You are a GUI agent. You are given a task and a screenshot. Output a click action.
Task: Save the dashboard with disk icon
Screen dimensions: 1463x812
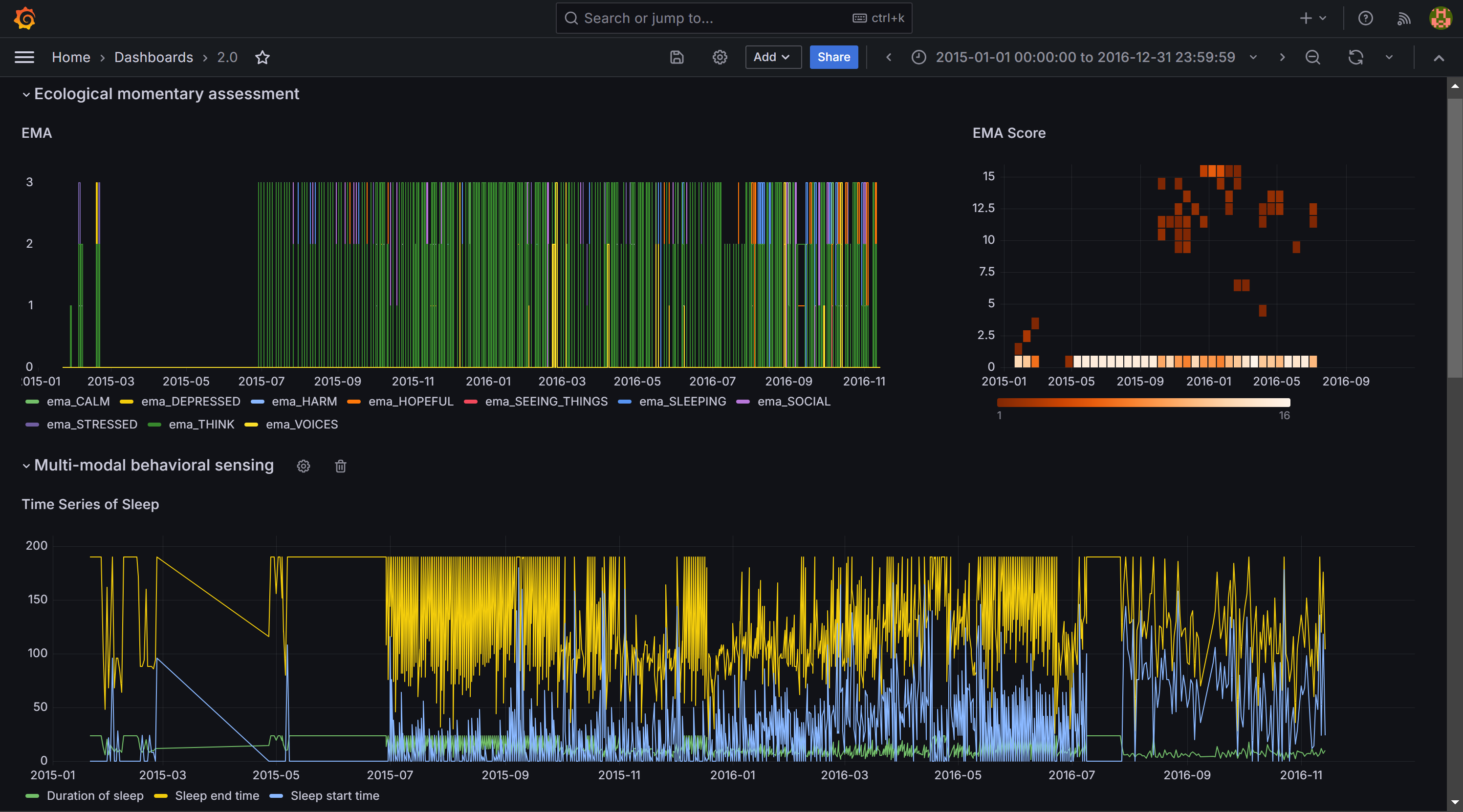pos(677,57)
